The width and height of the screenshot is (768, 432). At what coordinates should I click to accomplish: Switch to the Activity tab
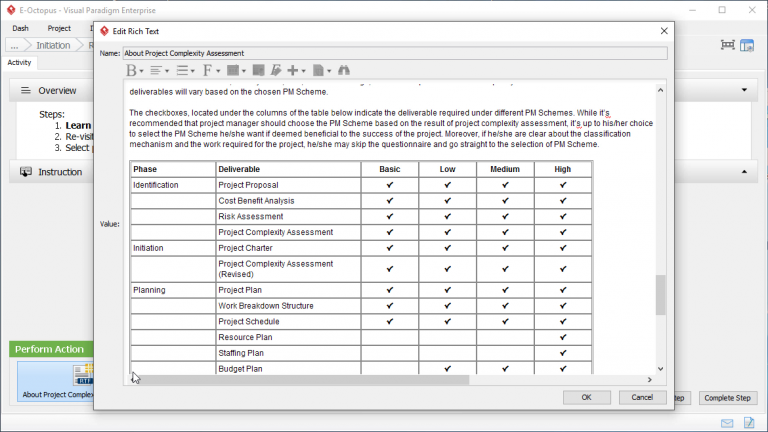(19, 62)
